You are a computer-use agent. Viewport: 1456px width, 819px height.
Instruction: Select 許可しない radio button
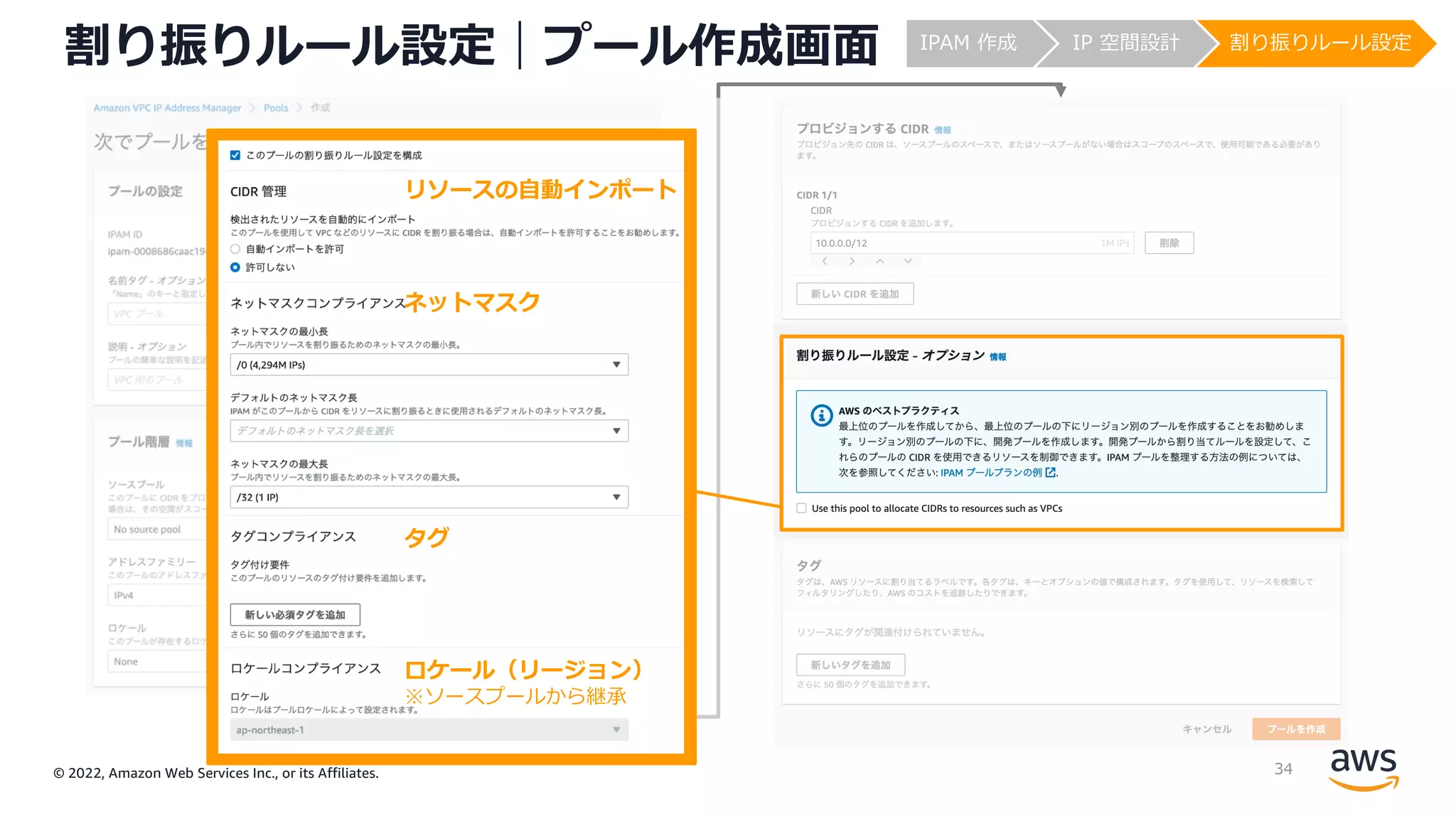(x=235, y=267)
